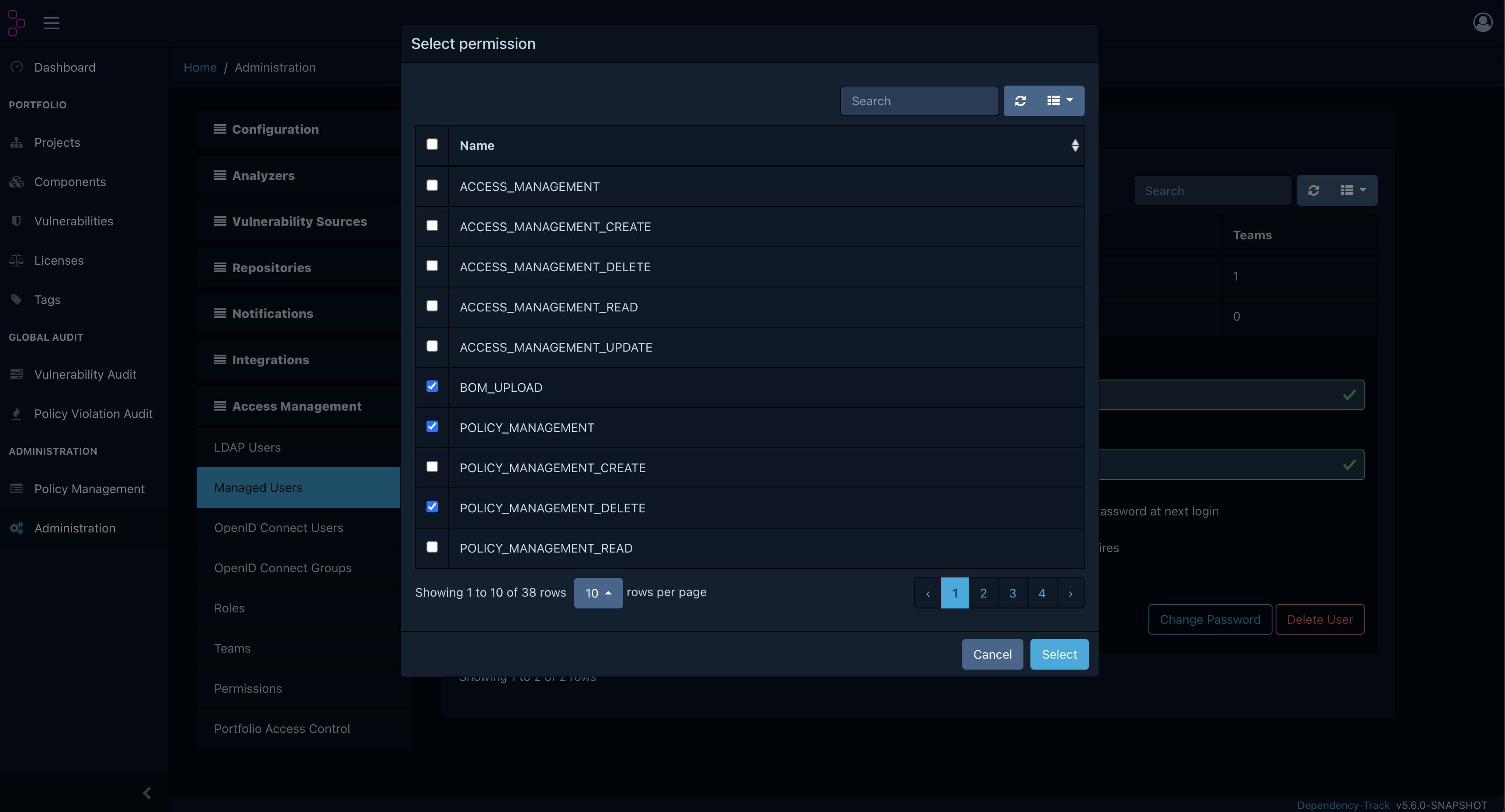Expand the Integrations section

pos(298,360)
